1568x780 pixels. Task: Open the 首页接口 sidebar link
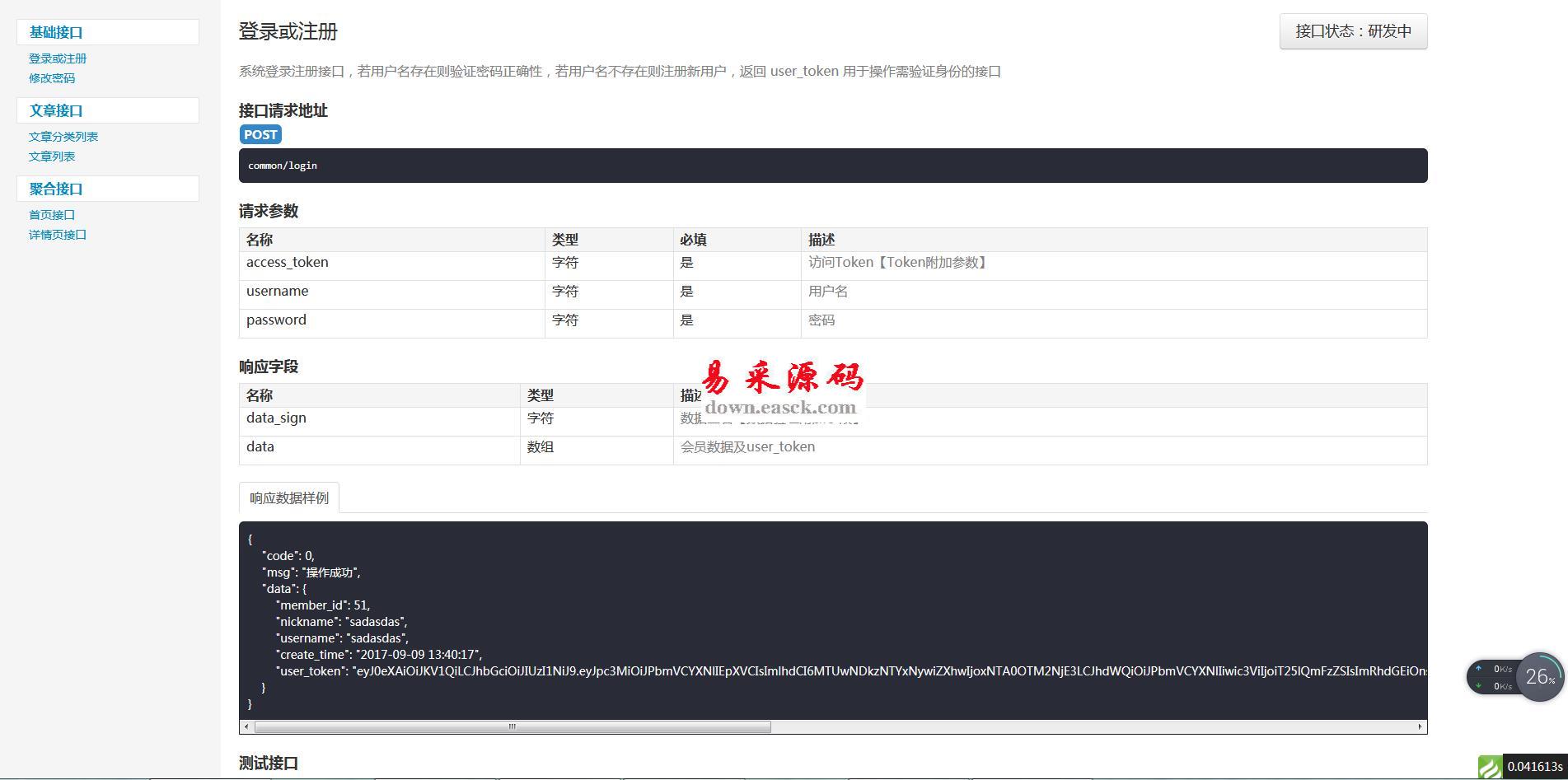52,215
